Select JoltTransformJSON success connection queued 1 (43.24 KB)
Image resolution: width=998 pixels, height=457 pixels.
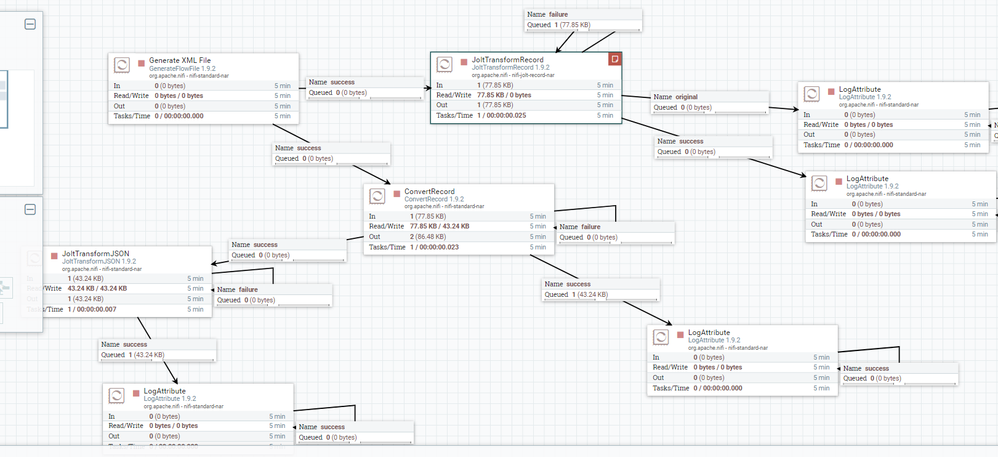[x=158, y=349]
